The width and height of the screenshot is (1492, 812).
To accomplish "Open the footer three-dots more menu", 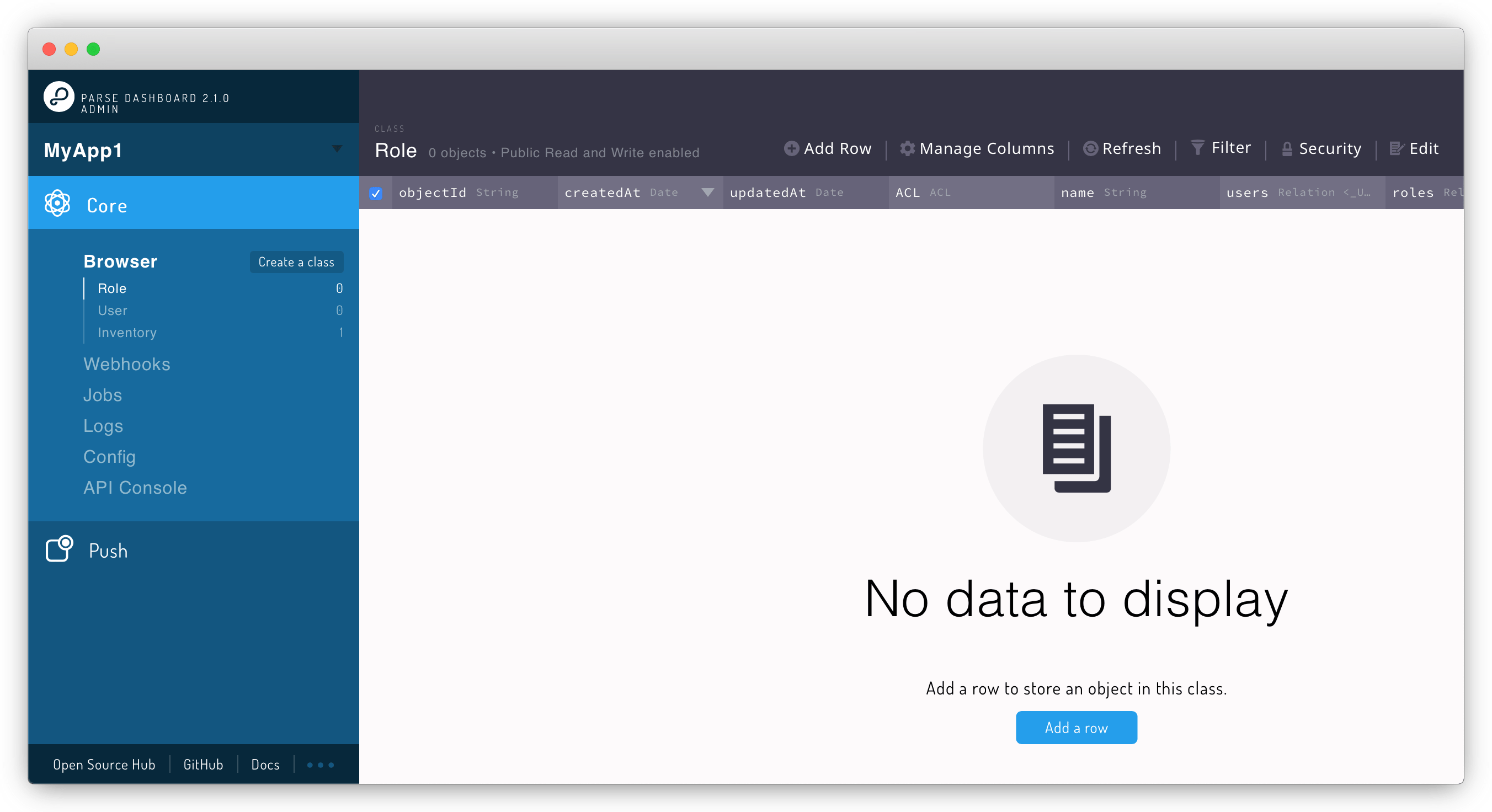I will 320,765.
